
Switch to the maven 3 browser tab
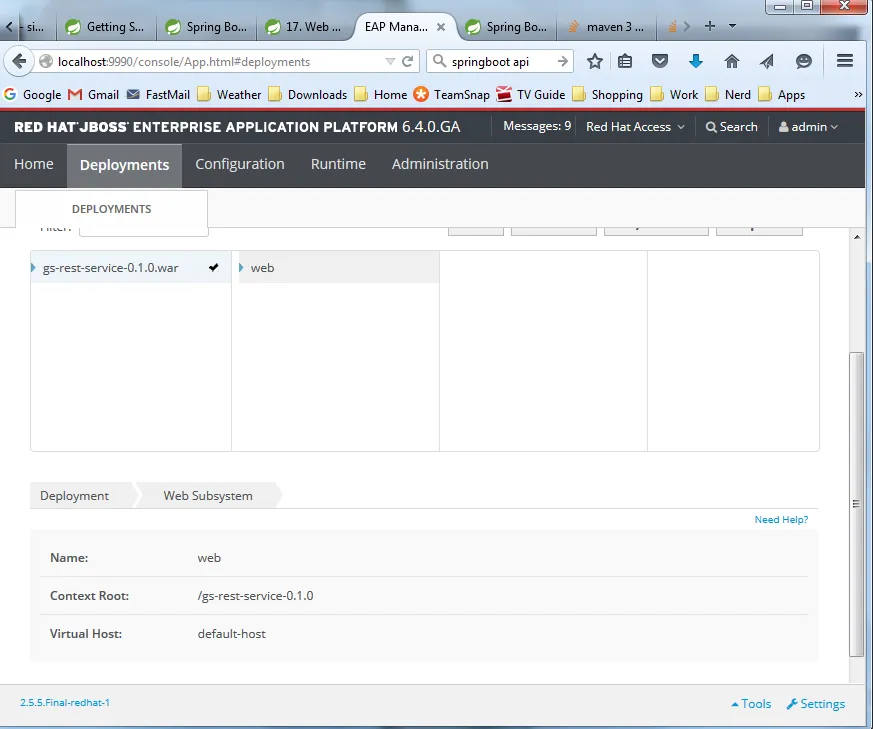point(607,27)
